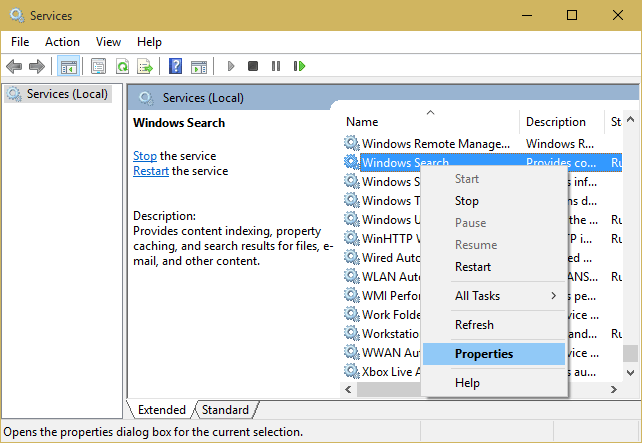The height and width of the screenshot is (443, 642).
Task: Open the Action menu
Action: pyautogui.click(x=62, y=42)
